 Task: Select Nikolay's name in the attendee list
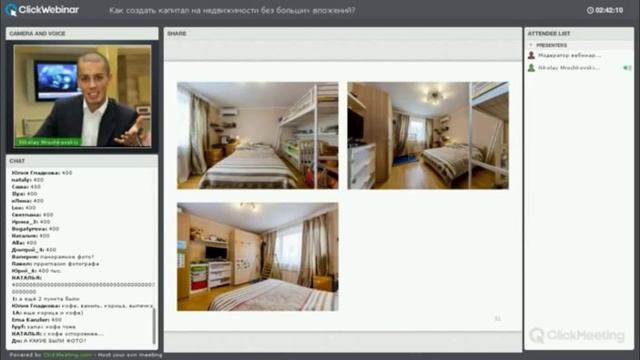tap(569, 68)
